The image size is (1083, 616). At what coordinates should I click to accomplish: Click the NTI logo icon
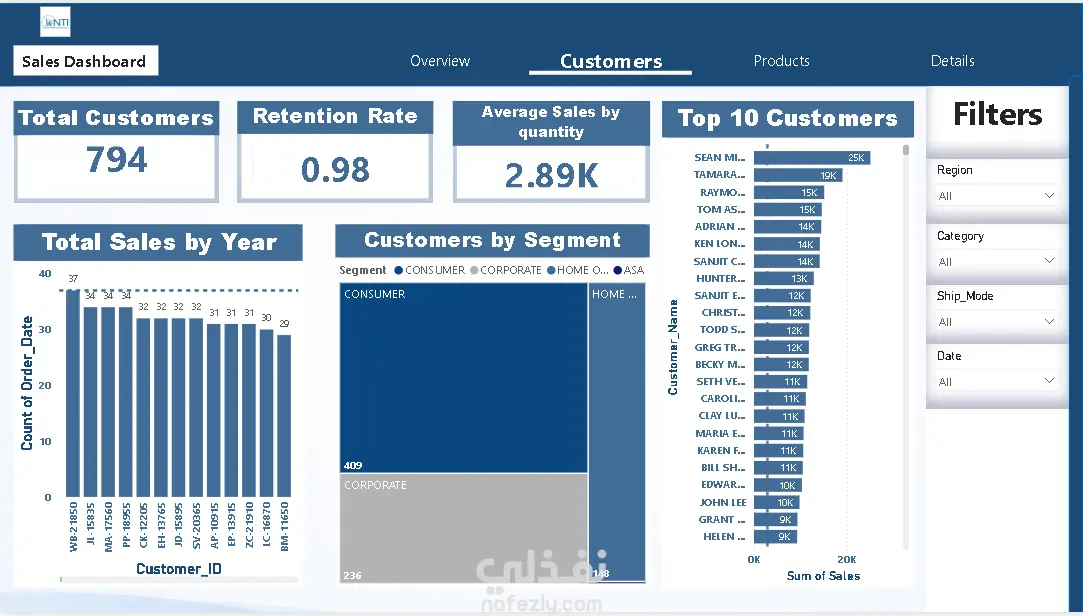tap(55, 22)
